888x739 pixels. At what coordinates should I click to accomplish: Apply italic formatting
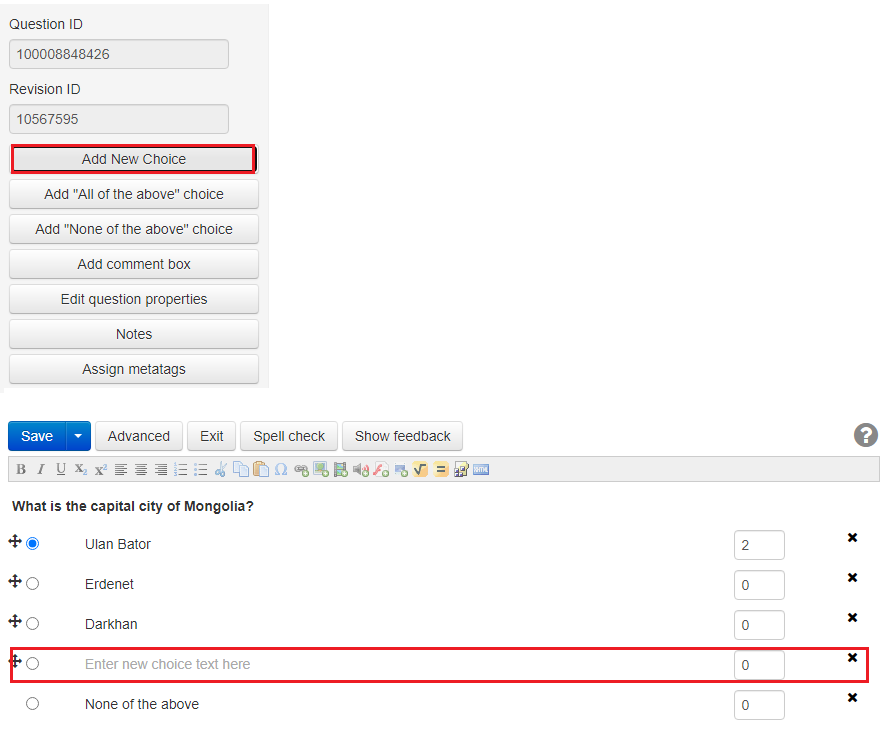[x=41, y=469]
